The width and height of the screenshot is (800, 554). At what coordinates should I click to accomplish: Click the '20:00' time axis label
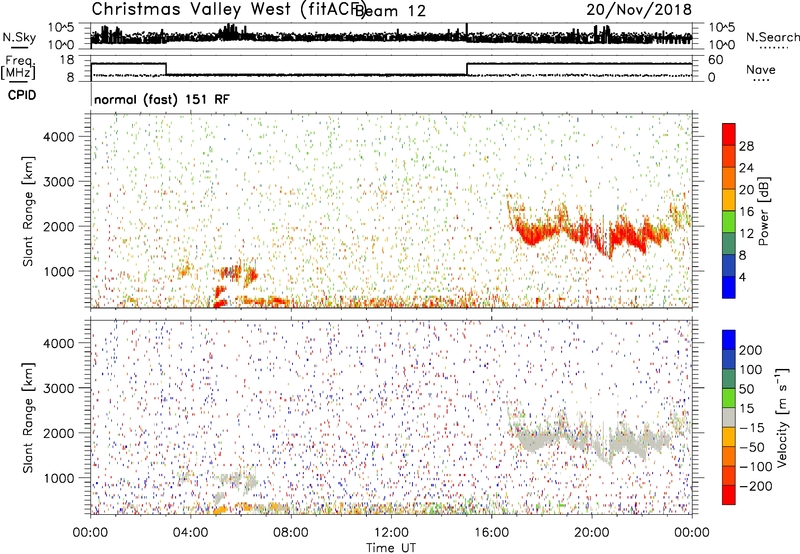(591, 533)
